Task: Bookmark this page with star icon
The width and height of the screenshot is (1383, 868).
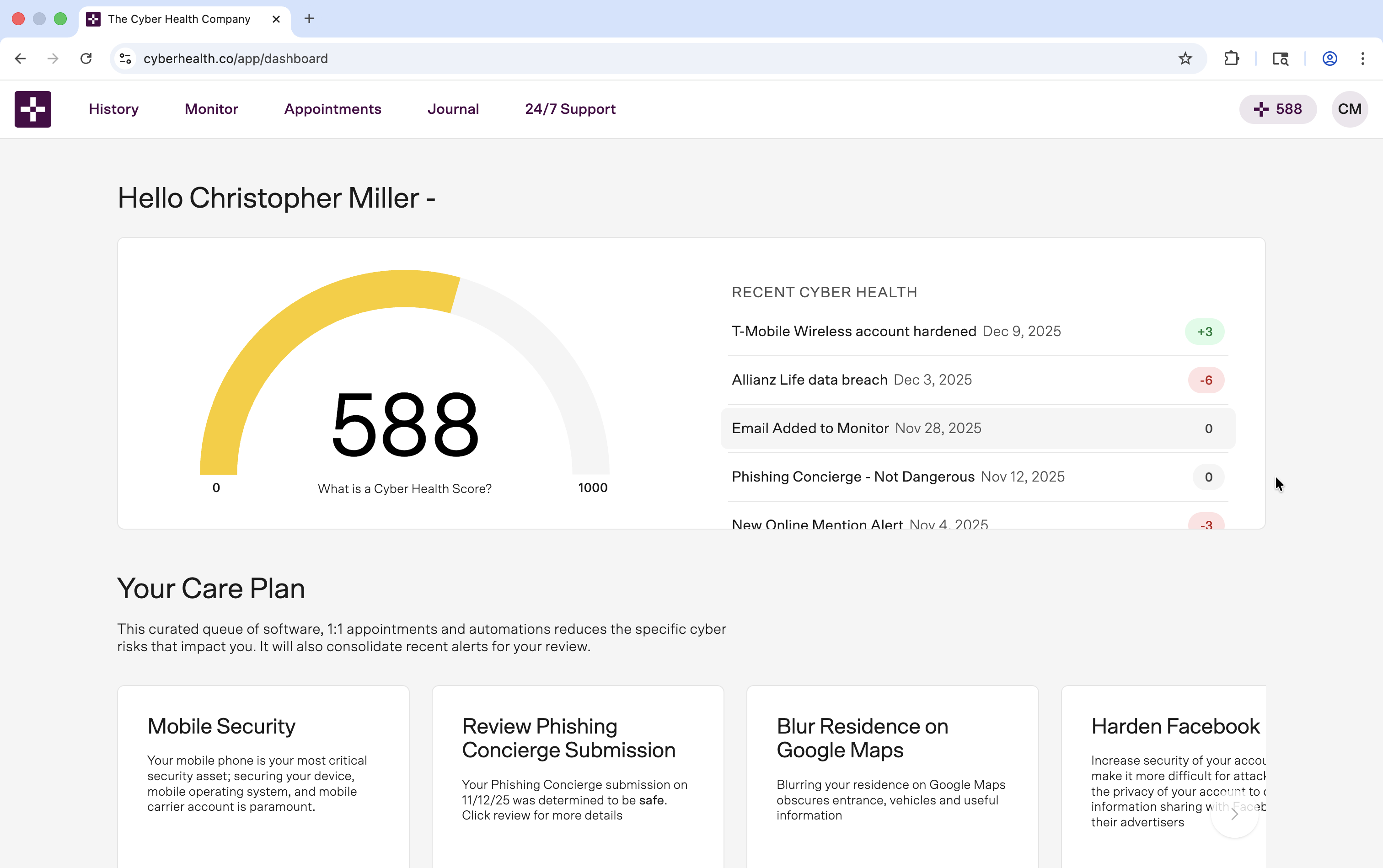Action: [1185, 59]
